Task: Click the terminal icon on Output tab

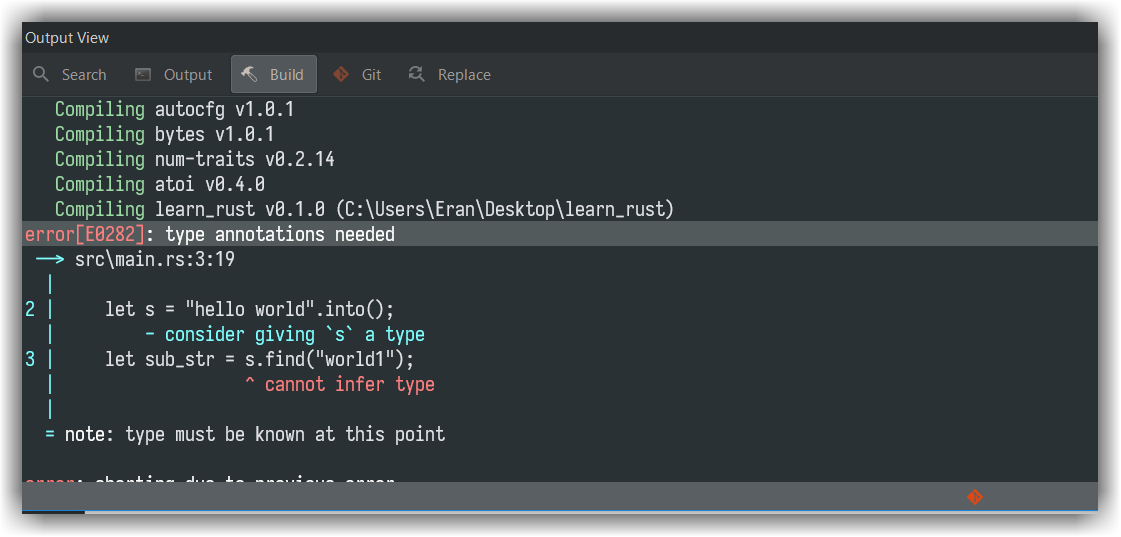Action: [144, 74]
